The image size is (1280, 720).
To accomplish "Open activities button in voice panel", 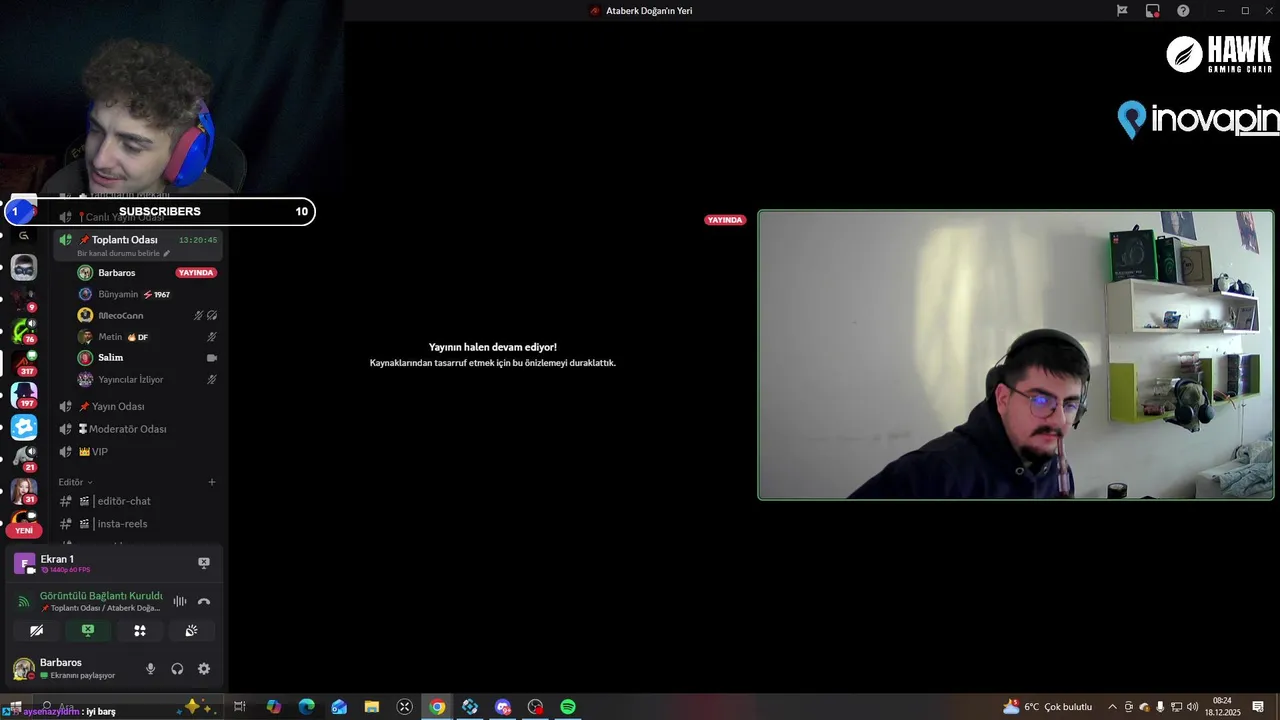I will click(140, 631).
